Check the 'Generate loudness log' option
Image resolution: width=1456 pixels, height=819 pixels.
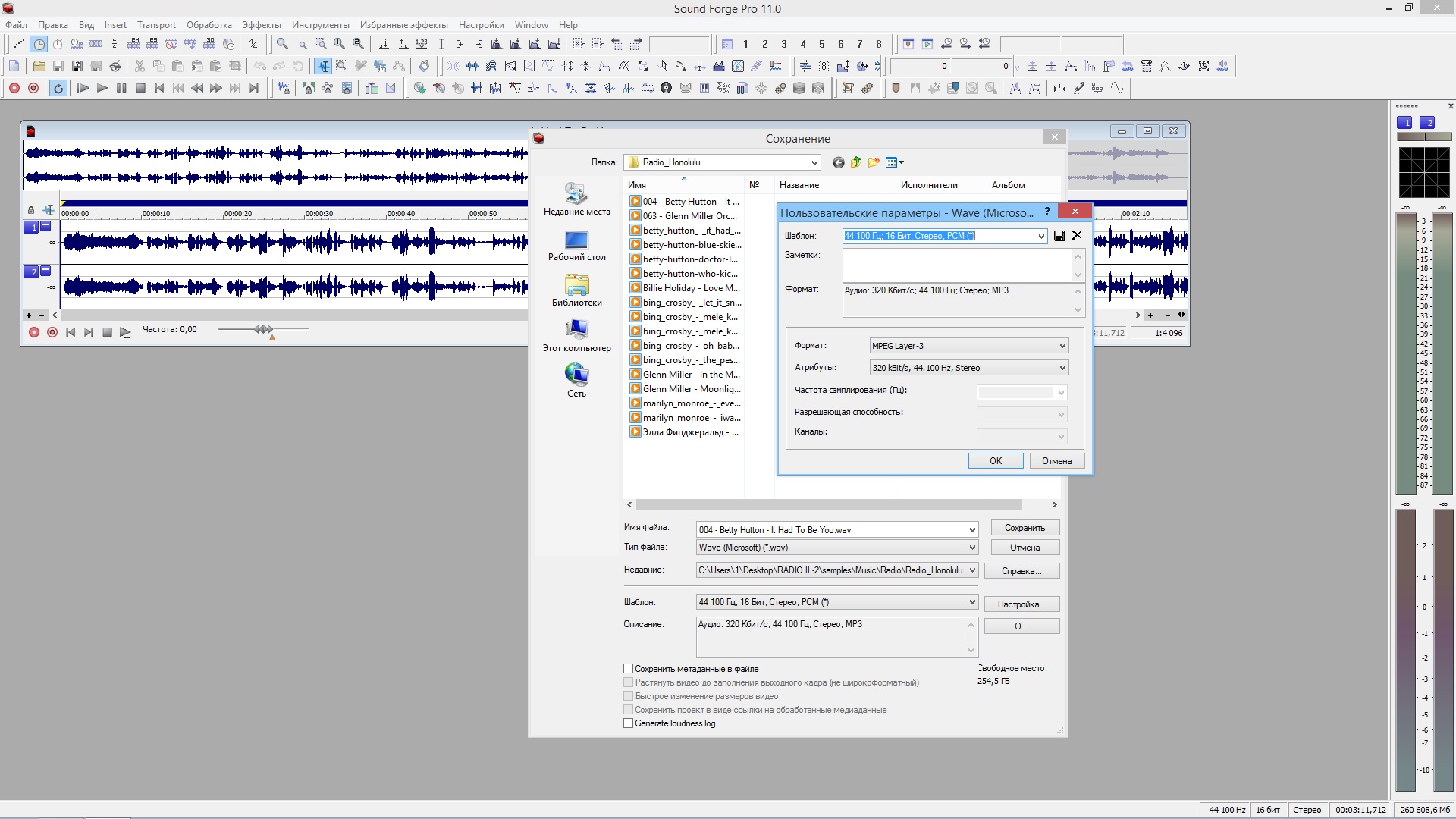(629, 723)
